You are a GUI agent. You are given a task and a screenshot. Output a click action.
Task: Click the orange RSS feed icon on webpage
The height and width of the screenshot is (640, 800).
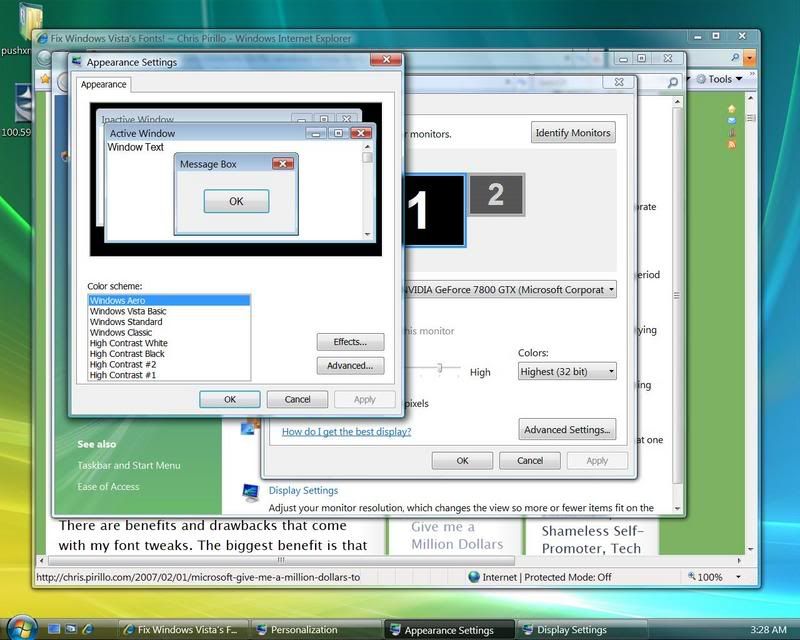coord(732,144)
